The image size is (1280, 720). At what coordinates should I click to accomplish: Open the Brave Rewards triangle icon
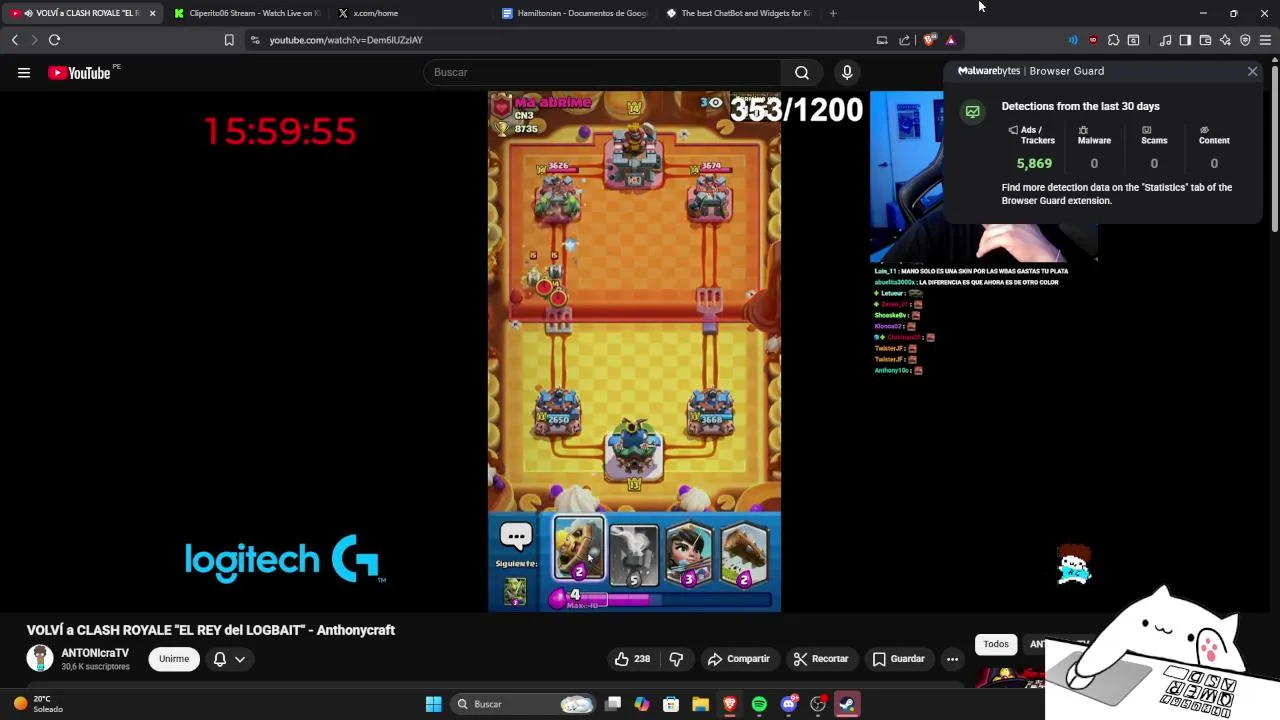(x=951, y=40)
